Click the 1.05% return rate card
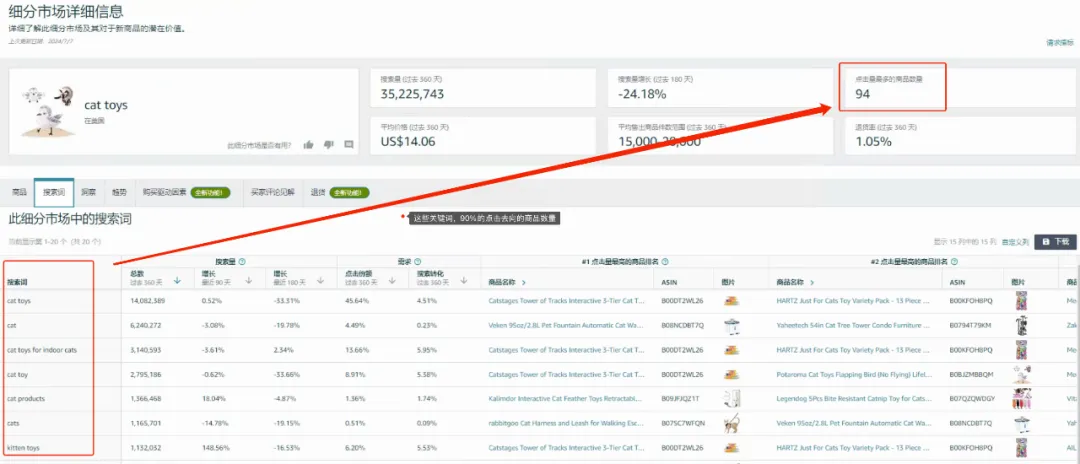The height and width of the screenshot is (464, 1080). (959, 136)
